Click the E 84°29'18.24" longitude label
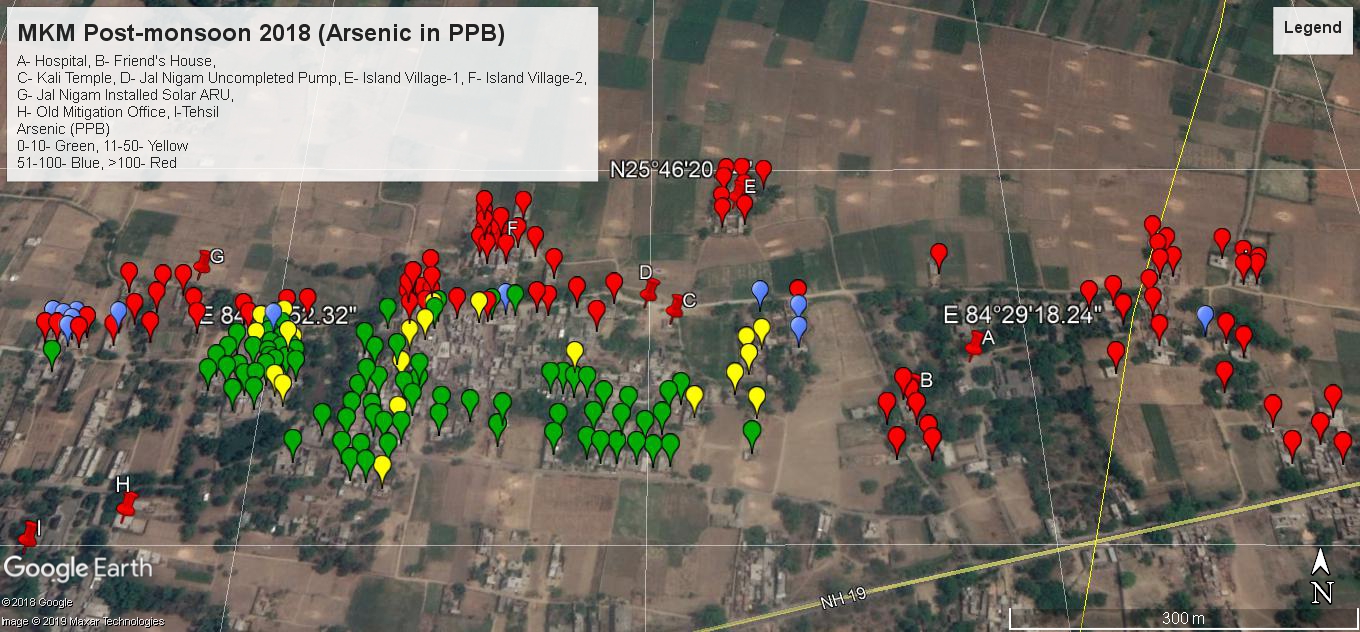This screenshot has height=632, width=1360. click(1022, 315)
